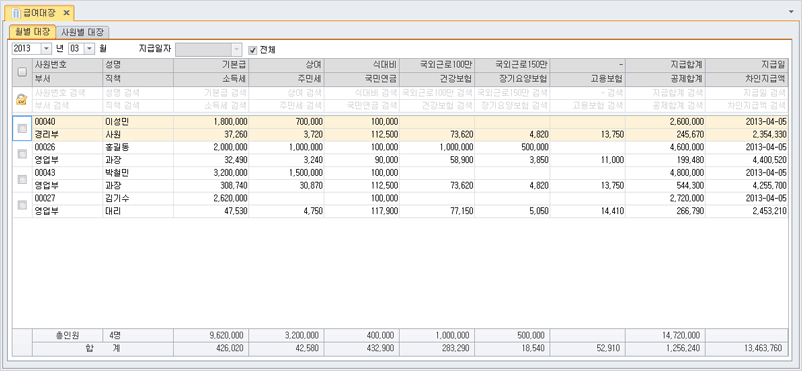Click the 1,500,000 bonus cell
This screenshot has width=802, height=371.
tap(286, 173)
